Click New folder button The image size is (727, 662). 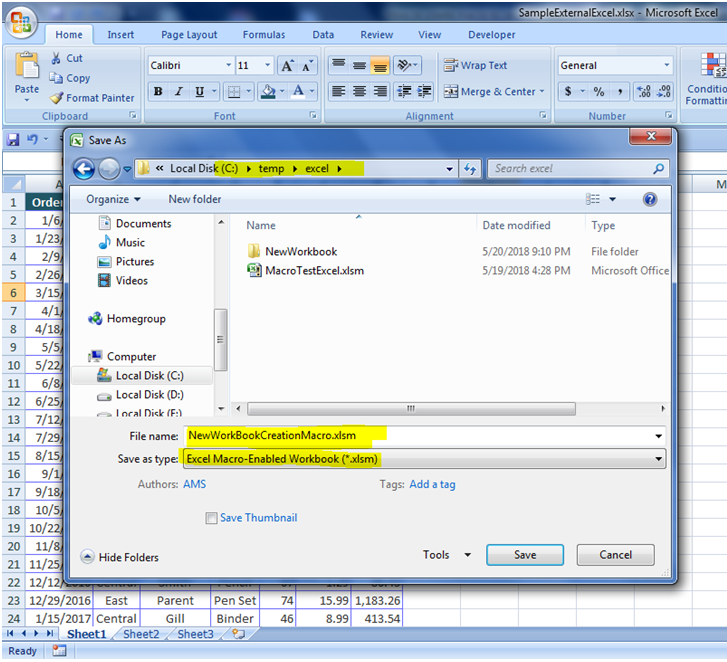pyautogui.click(x=195, y=199)
